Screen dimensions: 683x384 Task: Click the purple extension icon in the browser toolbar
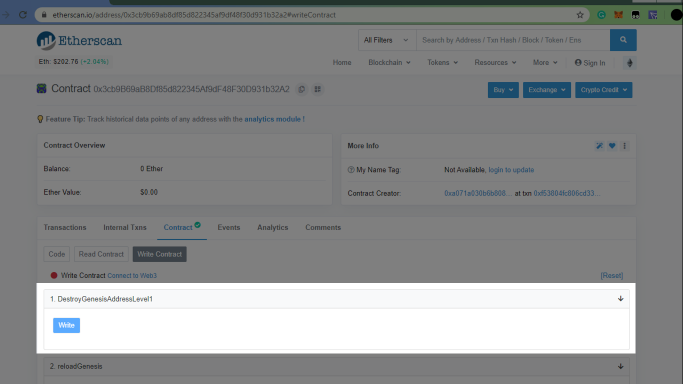click(653, 15)
